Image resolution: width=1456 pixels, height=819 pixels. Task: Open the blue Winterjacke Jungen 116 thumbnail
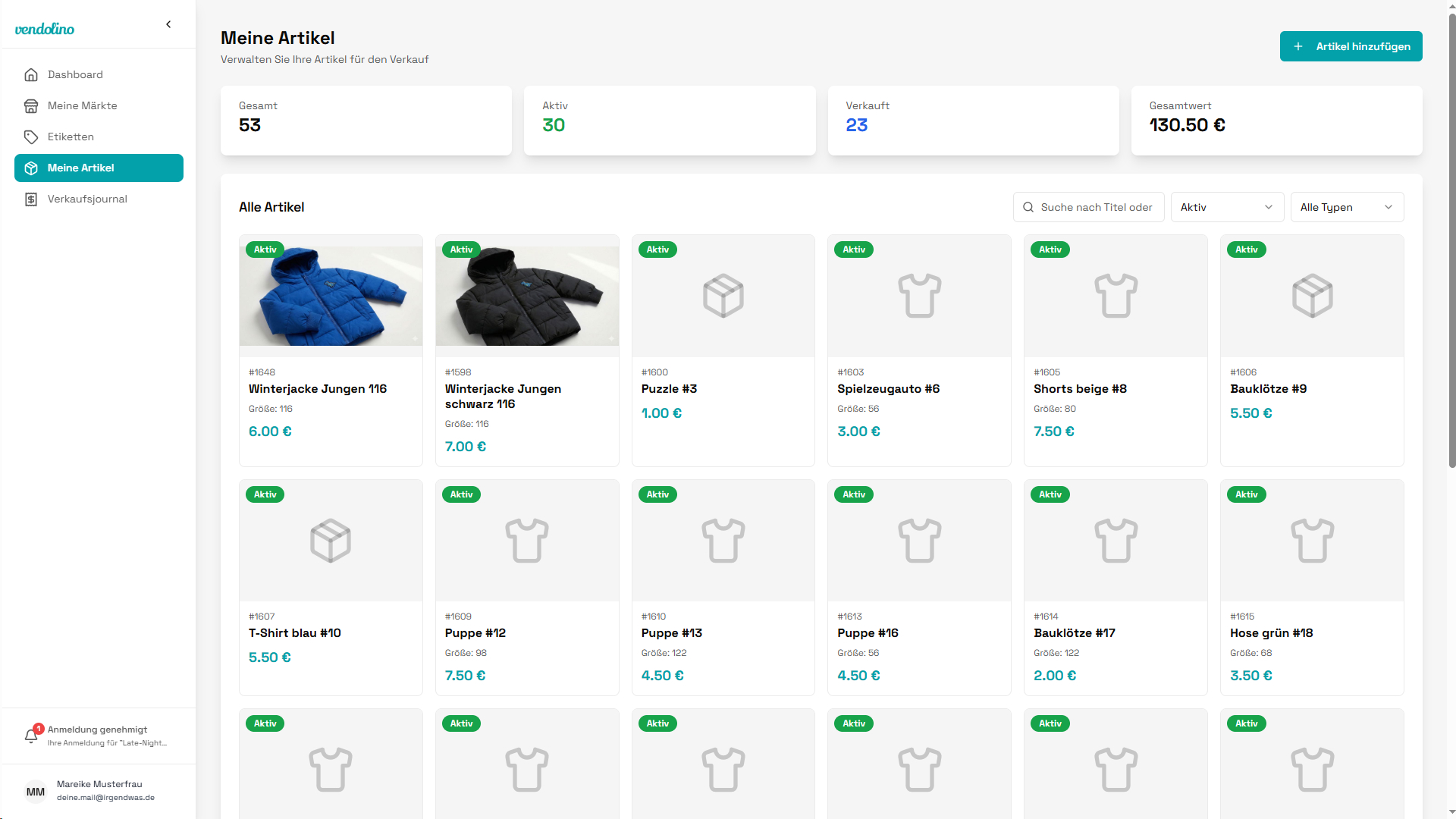[x=331, y=297]
